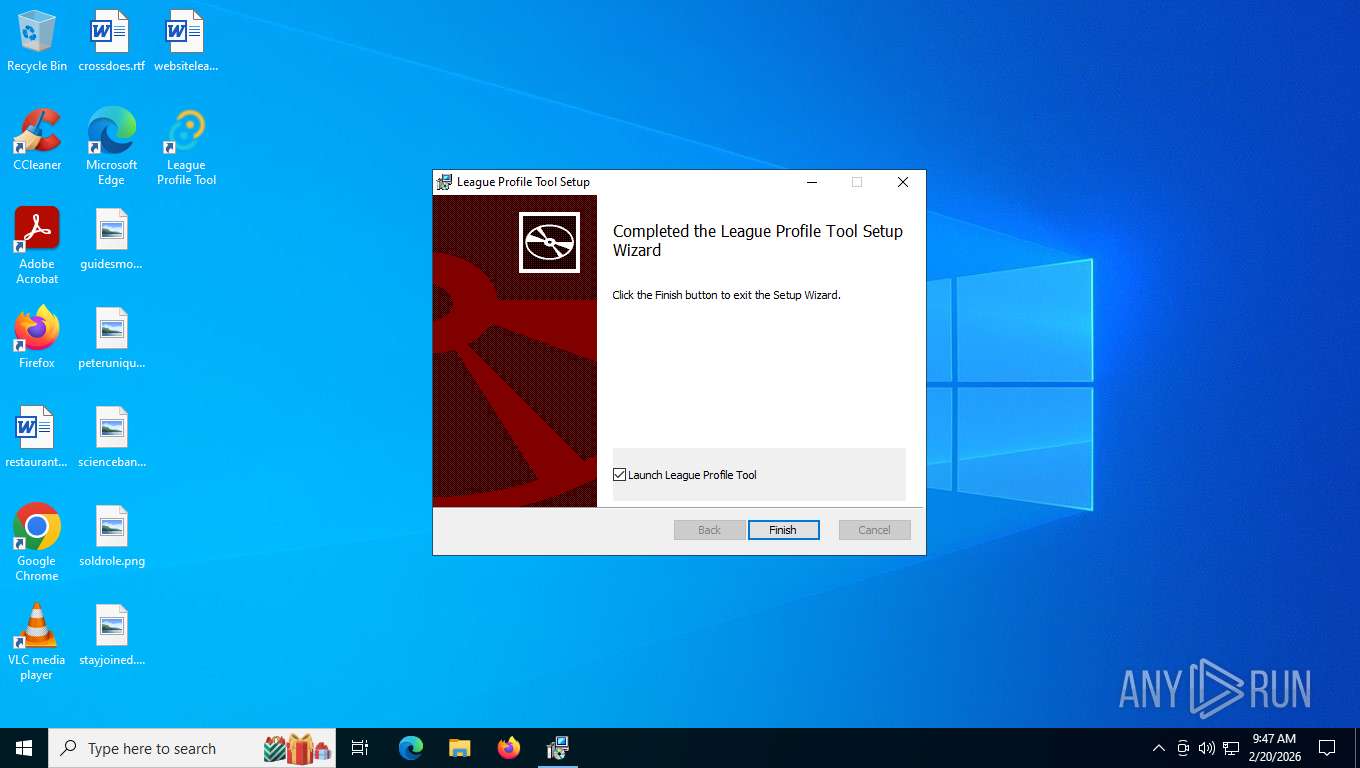Screen dimensions: 1360x768
Task: Select the peteruniqu... image file icon
Action: click(111, 338)
